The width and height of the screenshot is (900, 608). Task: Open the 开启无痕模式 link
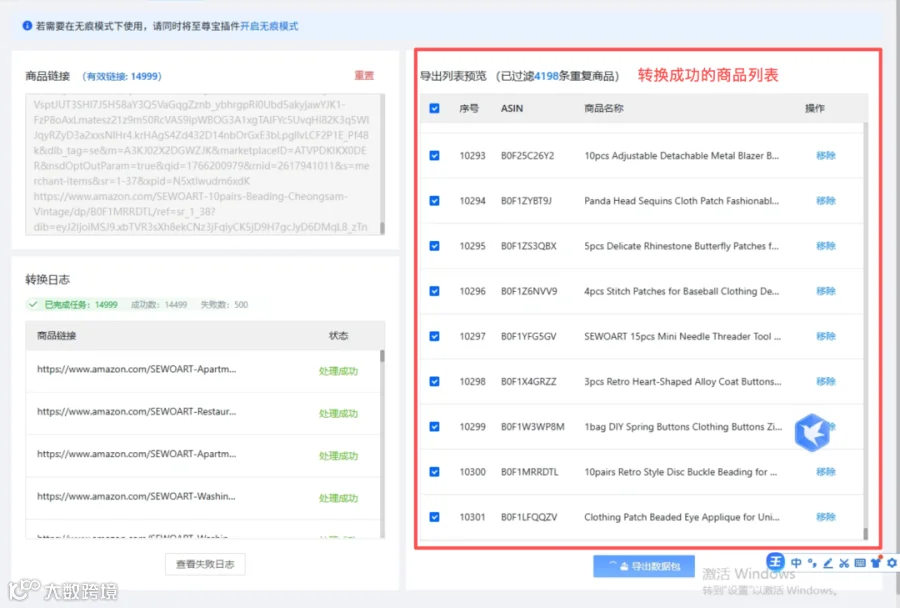point(269,26)
